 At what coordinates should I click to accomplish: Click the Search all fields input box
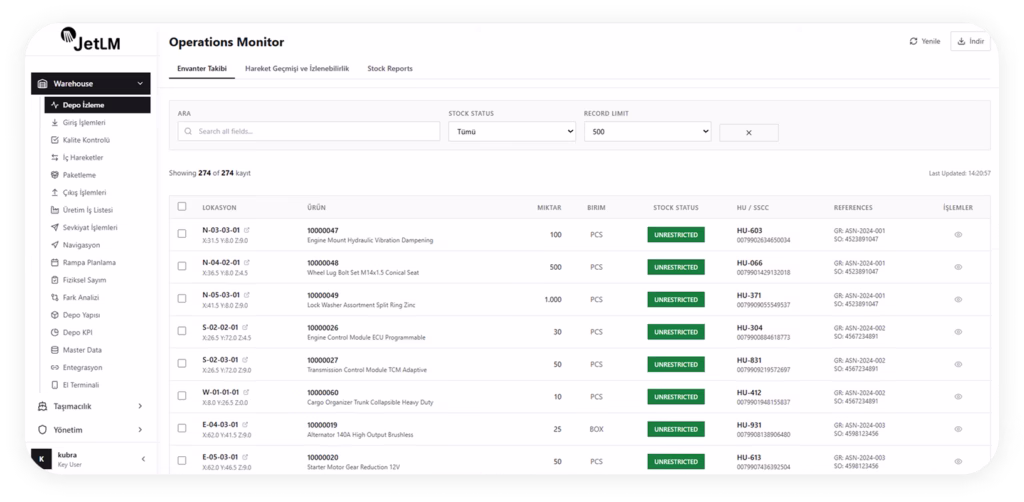[x=308, y=132]
